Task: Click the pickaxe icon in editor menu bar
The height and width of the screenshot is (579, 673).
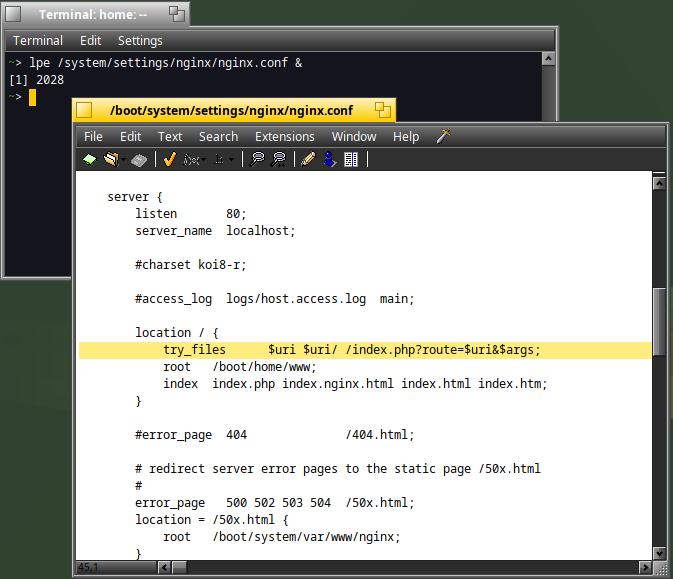Action: [444, 136]
